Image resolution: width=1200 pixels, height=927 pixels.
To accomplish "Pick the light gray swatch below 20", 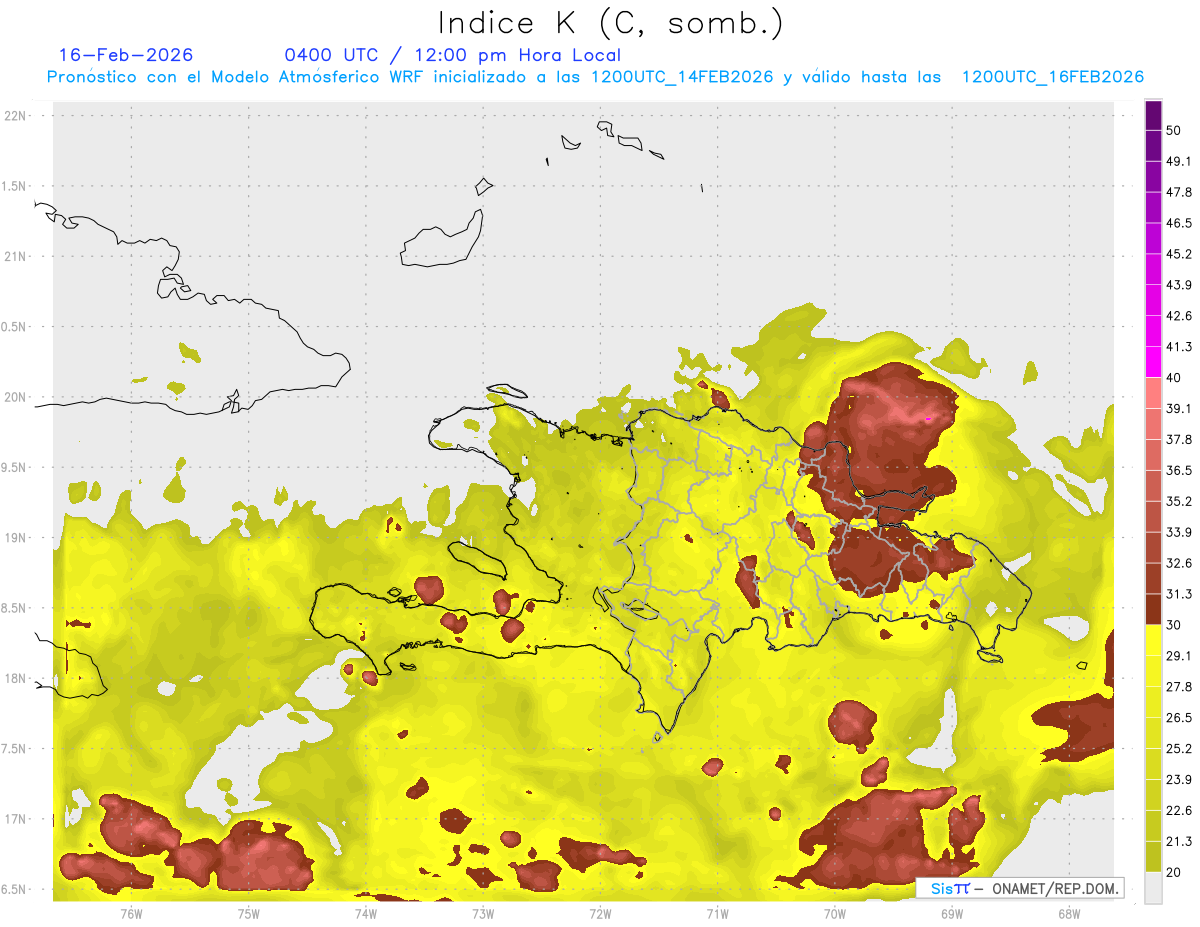I will coord(1153,887).
